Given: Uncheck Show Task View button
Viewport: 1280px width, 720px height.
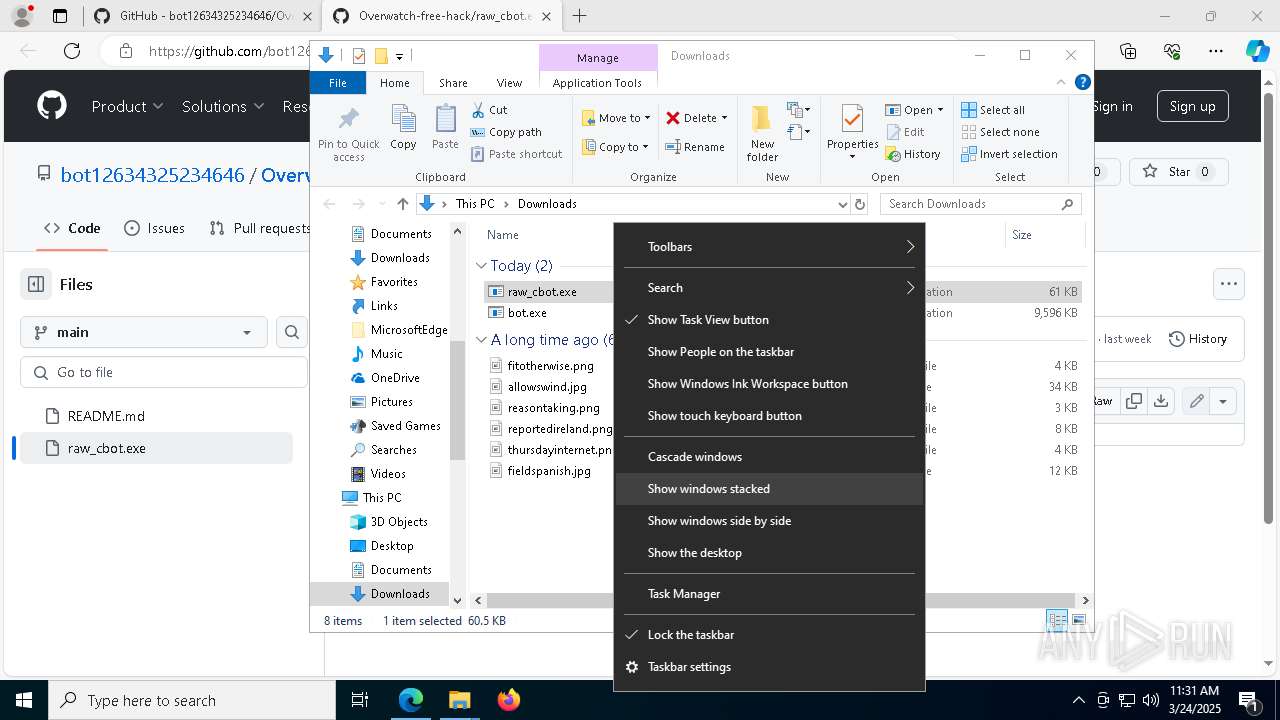Looking at the screenshot, I should click(x=768, y=320).
